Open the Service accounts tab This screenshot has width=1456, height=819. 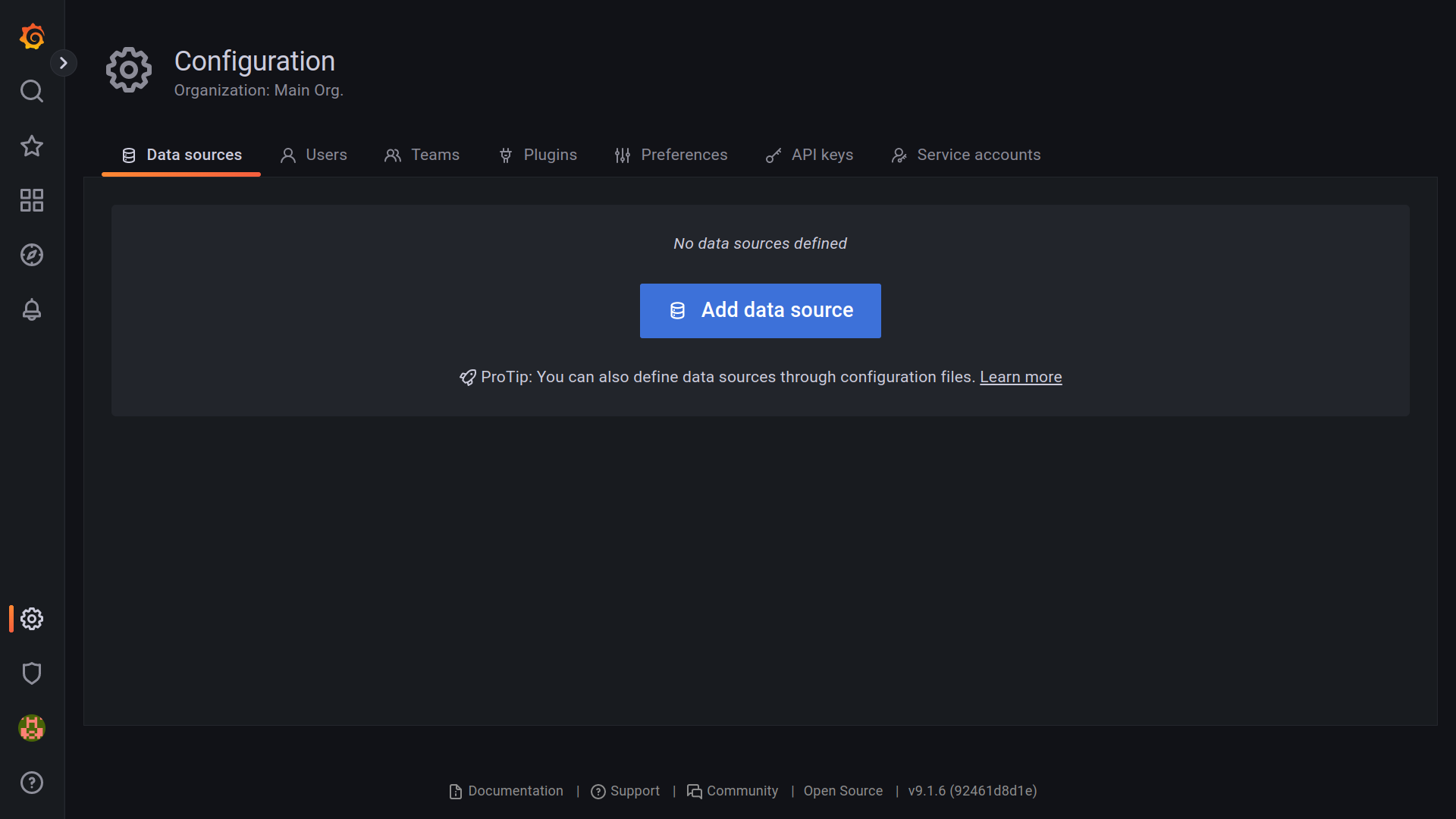[966, 155]
